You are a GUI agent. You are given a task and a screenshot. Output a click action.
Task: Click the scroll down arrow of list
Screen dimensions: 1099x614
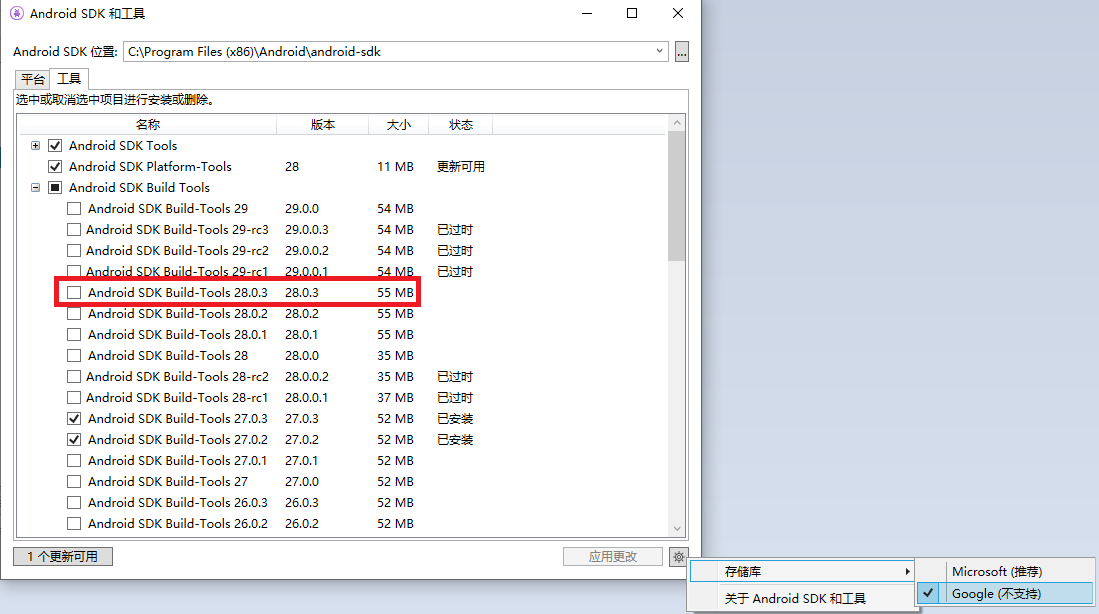tap(677, 529)
